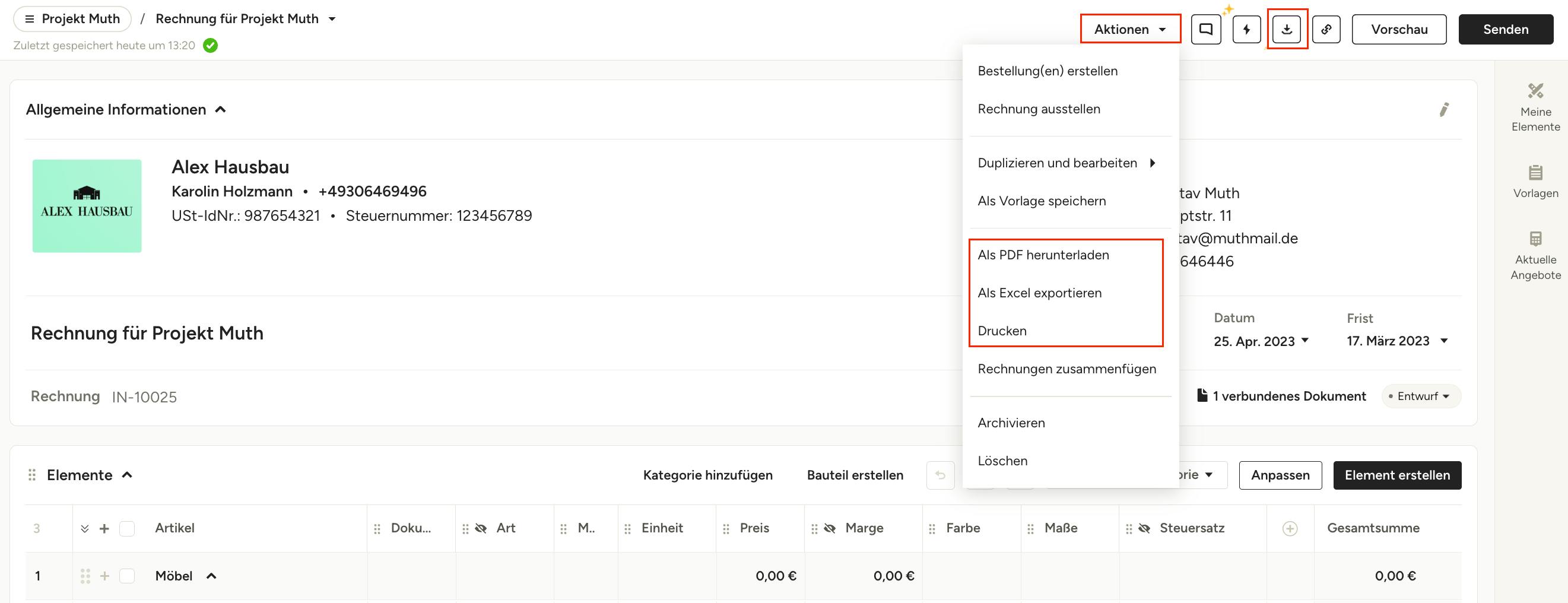This screenshot has height=603, width=1568.
Task: Add a column with plus circle icon
Action: 1289,528
